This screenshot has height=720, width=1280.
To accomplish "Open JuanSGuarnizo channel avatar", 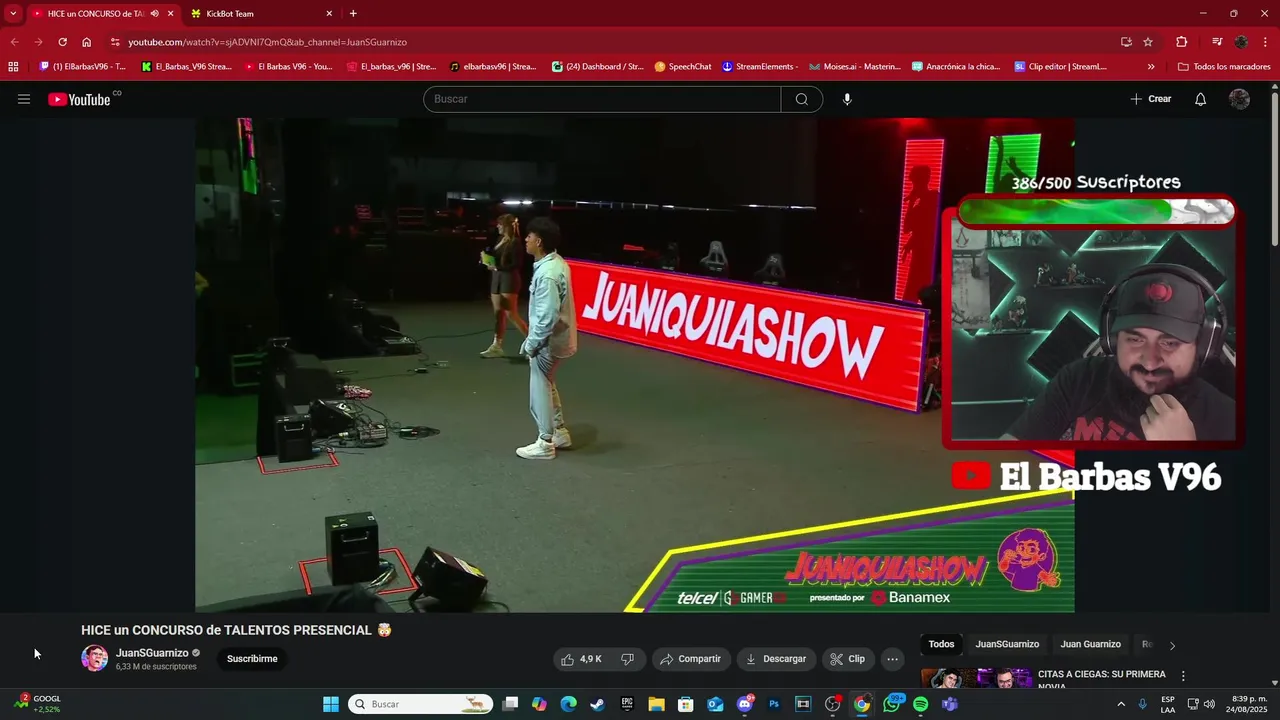I will point(95,658).
